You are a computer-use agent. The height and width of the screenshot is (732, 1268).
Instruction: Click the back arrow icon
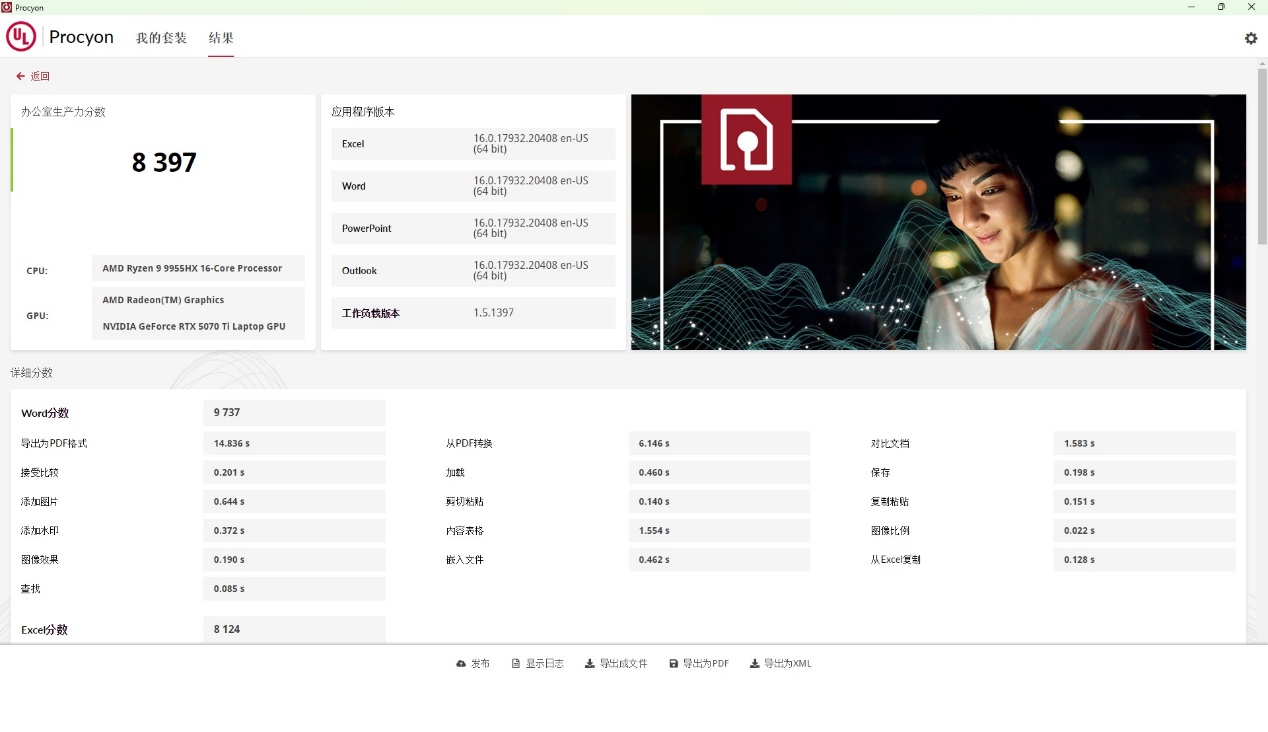point(20,76)
